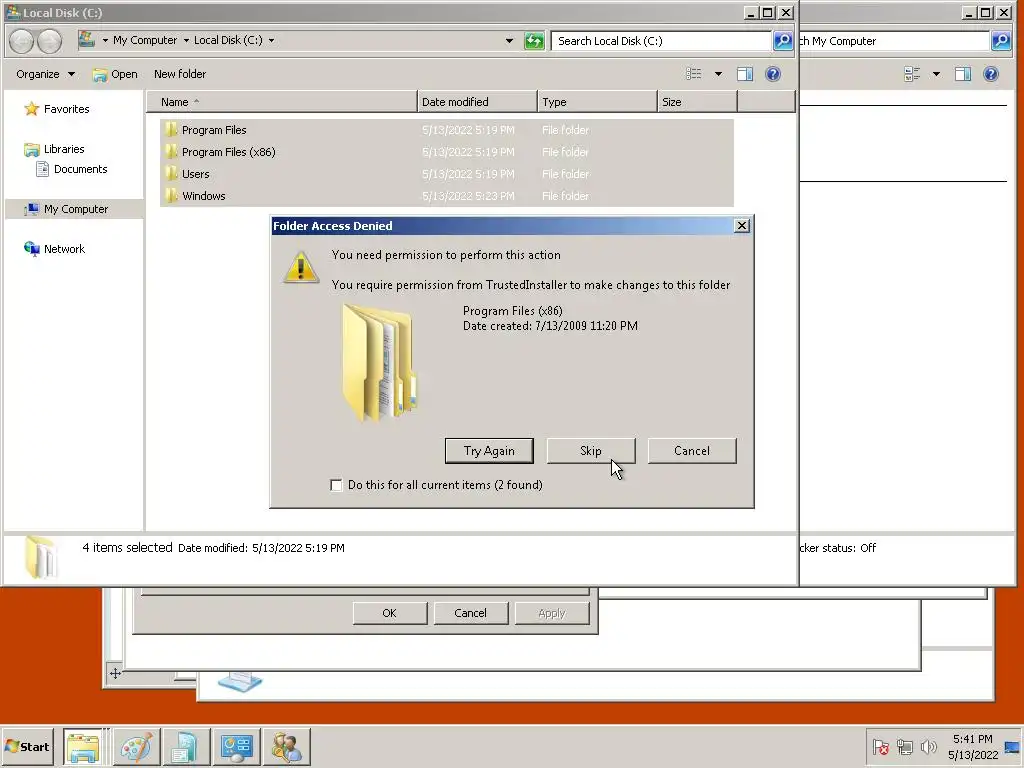
Task: Click view icon in My Computer window toolbar
Action: tap(912, 74)
